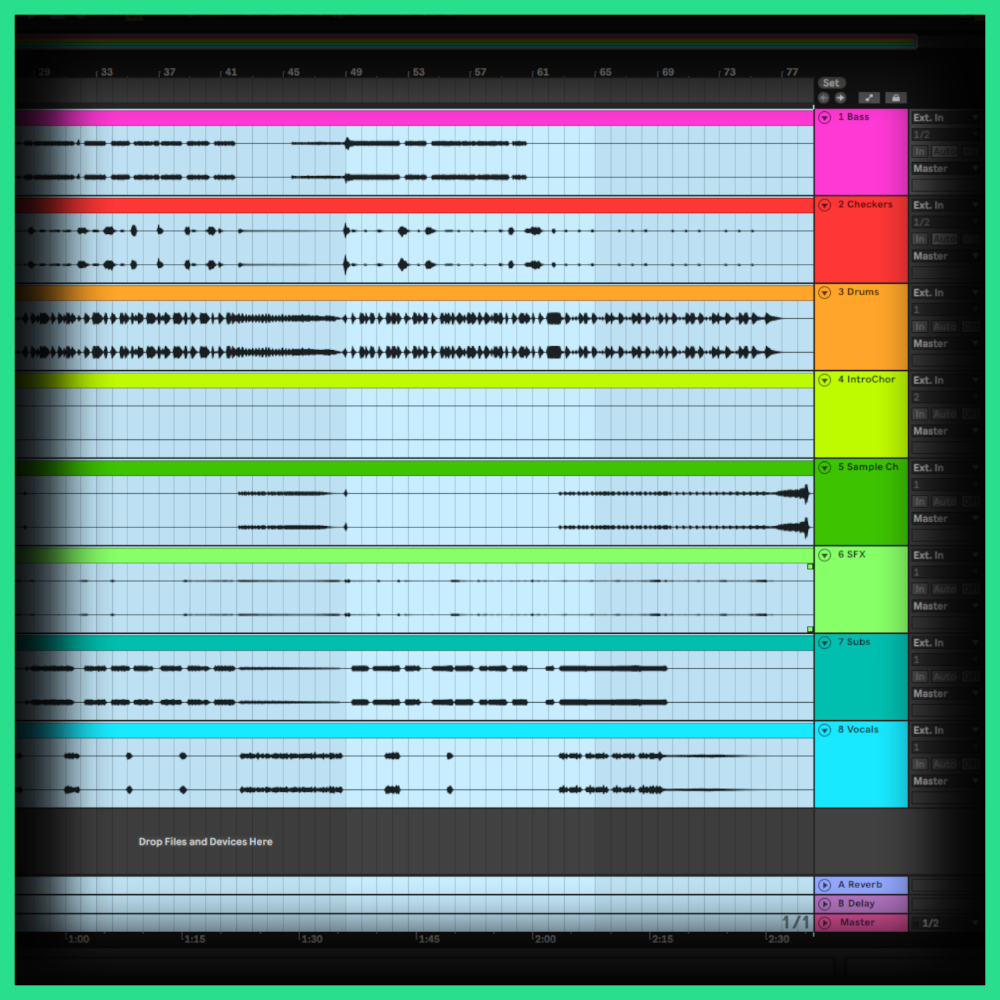The width and height of the screenshot is (1000, 1000).
Task: Open IntroChor track input channel 2 dropdown
Action: tap(945, 397)
